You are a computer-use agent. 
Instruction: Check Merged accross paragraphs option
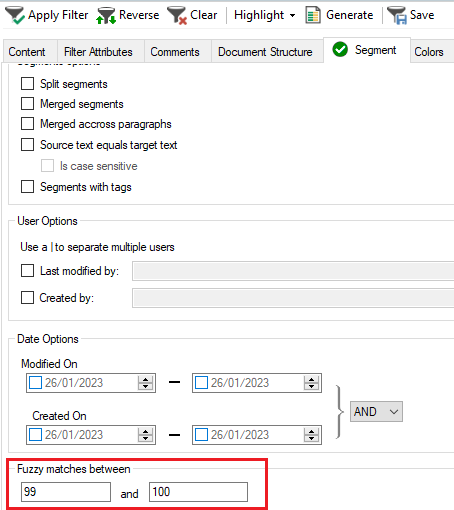pos(27,124)
